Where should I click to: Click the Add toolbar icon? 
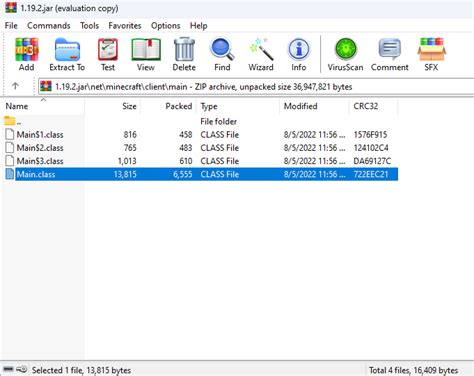[x=27, y=50]
